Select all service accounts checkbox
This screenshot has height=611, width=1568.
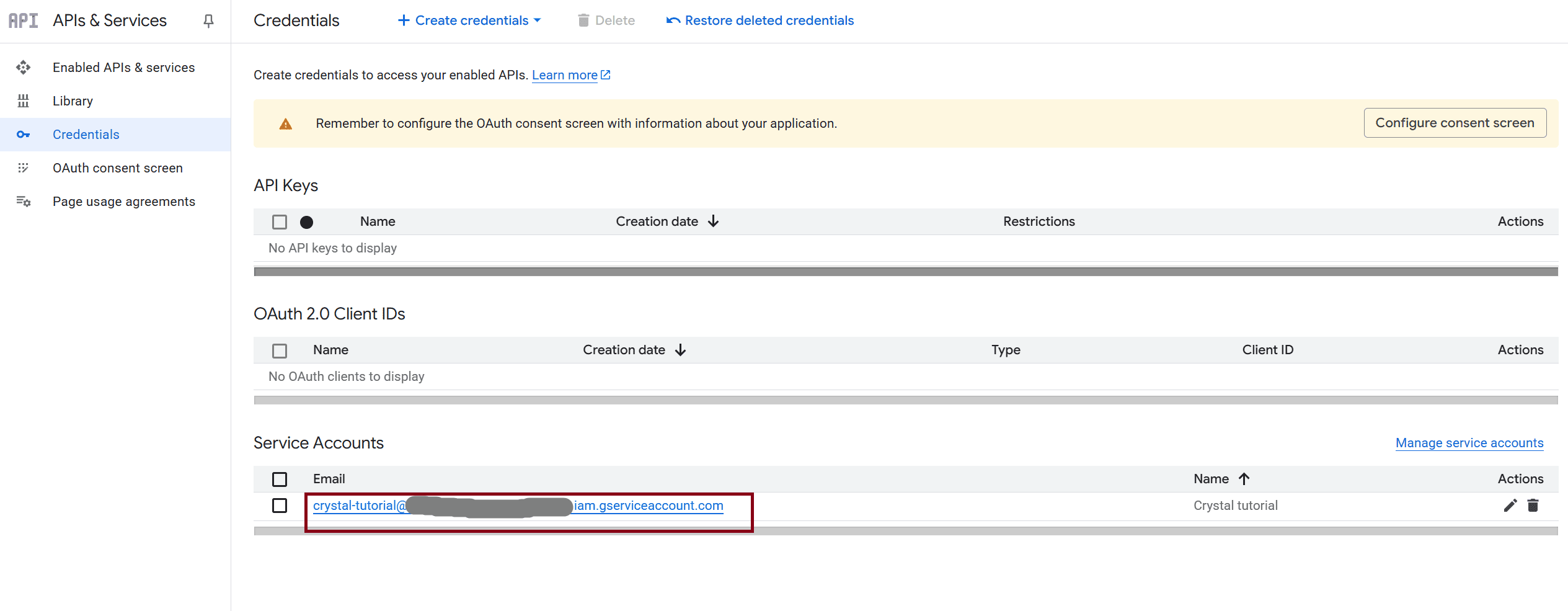[x=280, y=479]
